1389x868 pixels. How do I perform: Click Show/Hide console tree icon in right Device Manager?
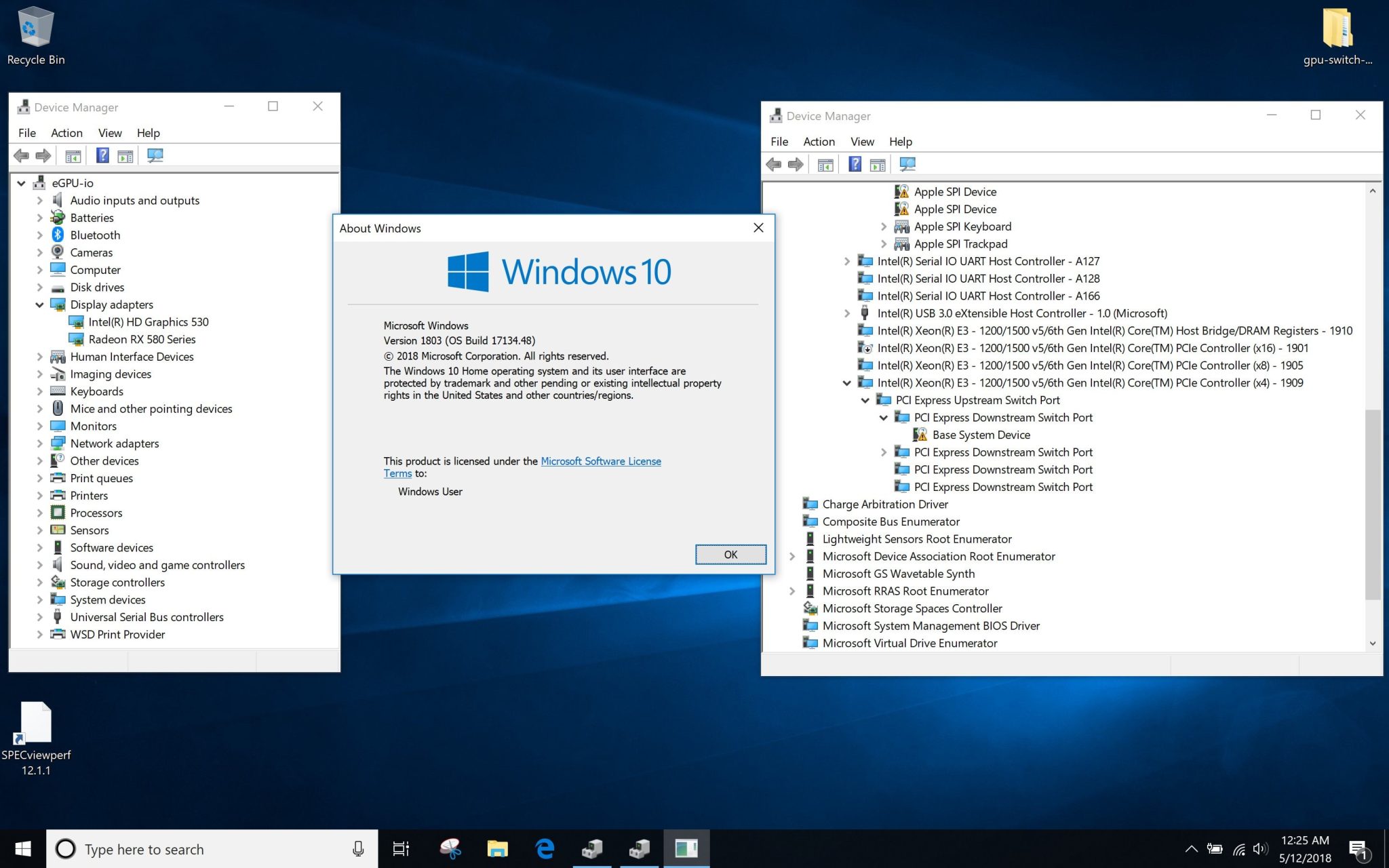[825, 164]
